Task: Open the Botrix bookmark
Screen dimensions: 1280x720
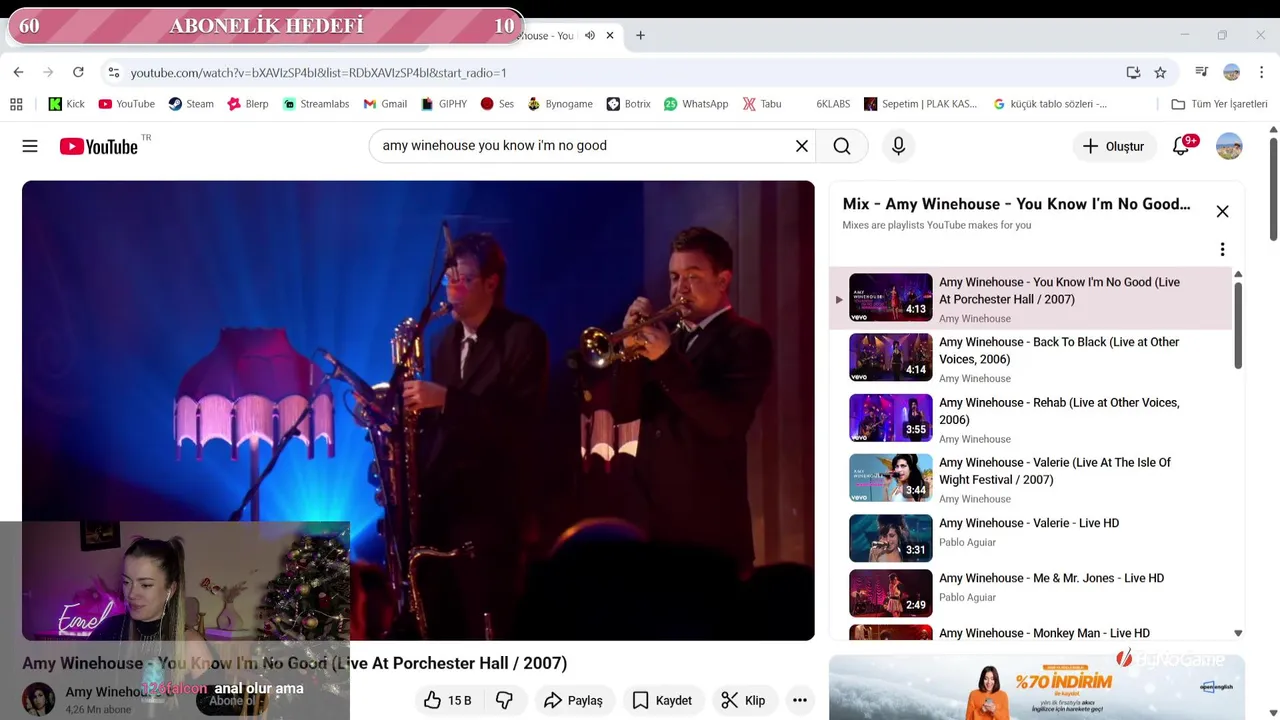Action: 628,104
